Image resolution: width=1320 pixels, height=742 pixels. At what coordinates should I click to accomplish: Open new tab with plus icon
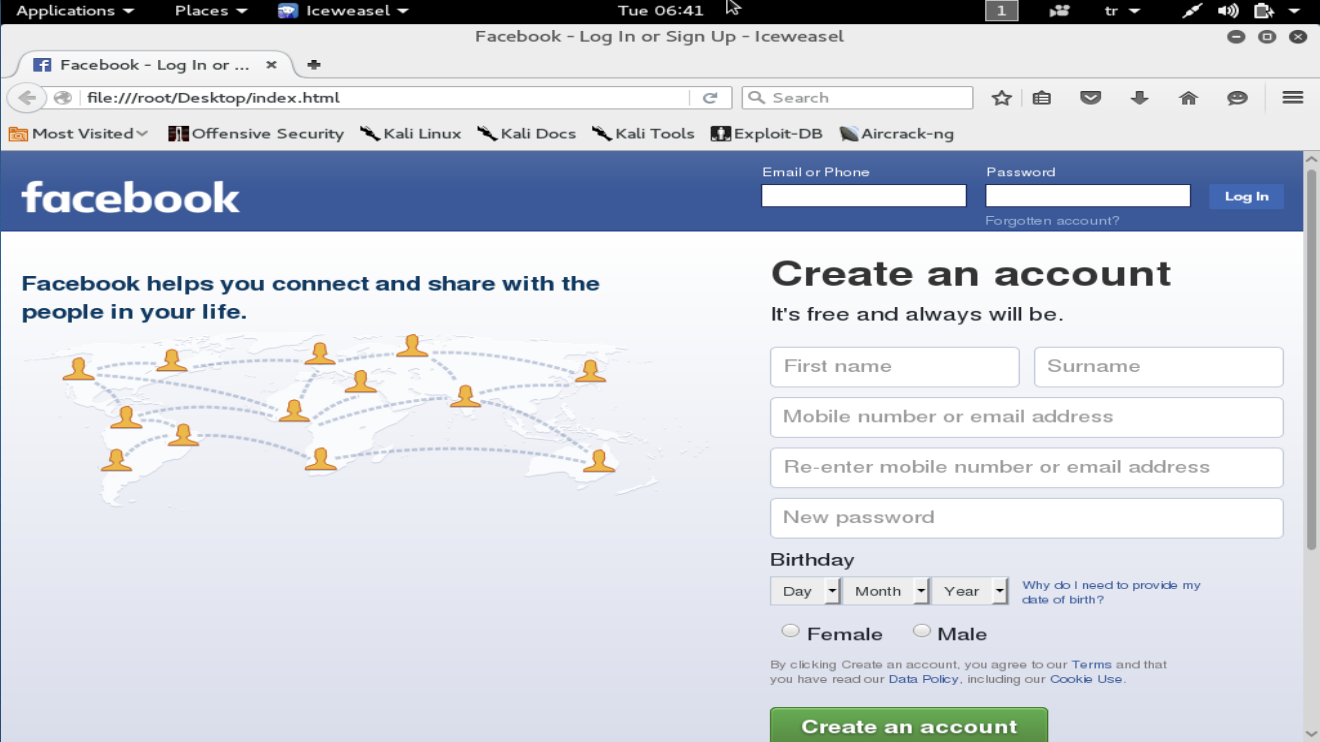[314, 65]
